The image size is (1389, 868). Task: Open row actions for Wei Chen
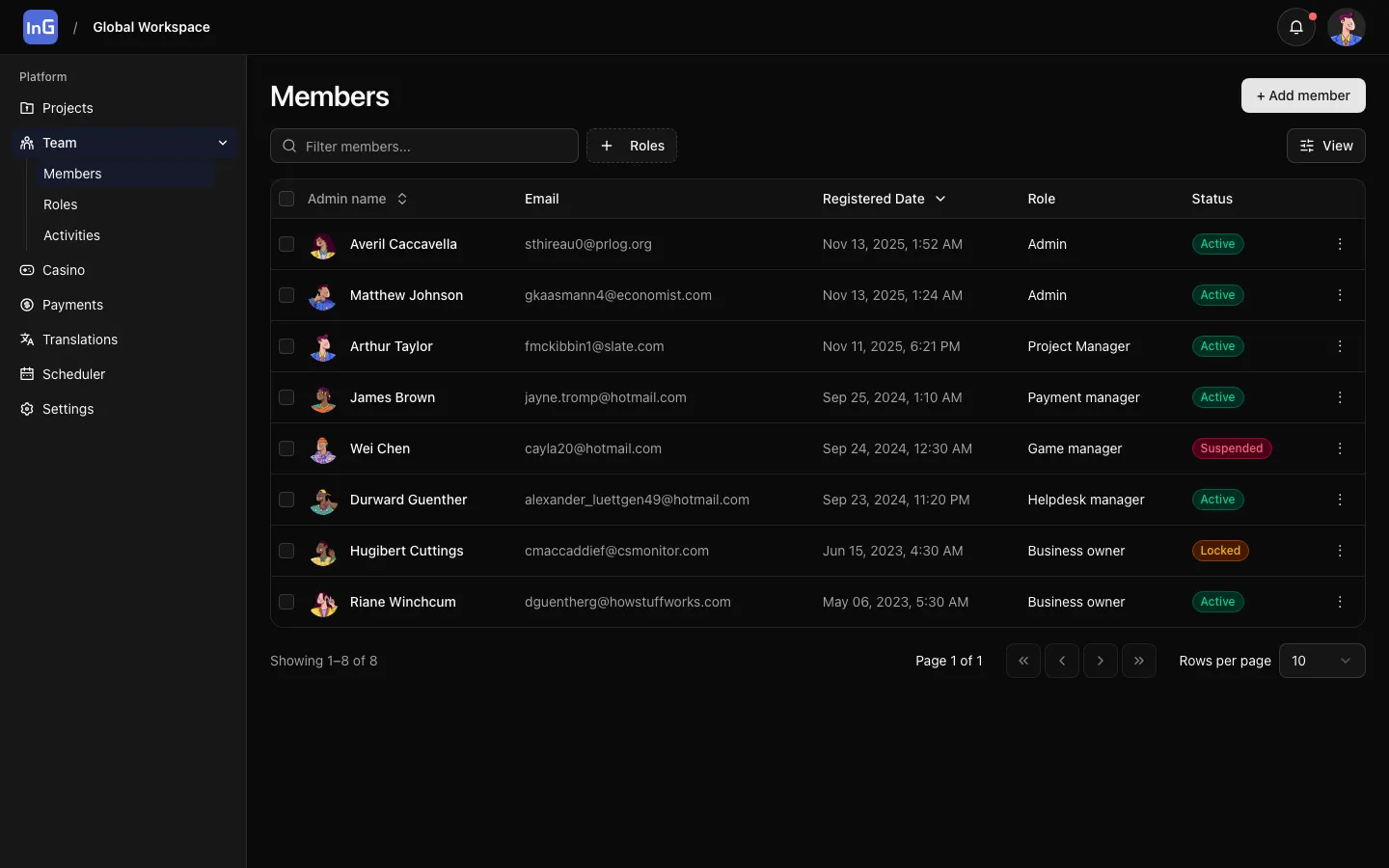click(x=1340, y=448)
